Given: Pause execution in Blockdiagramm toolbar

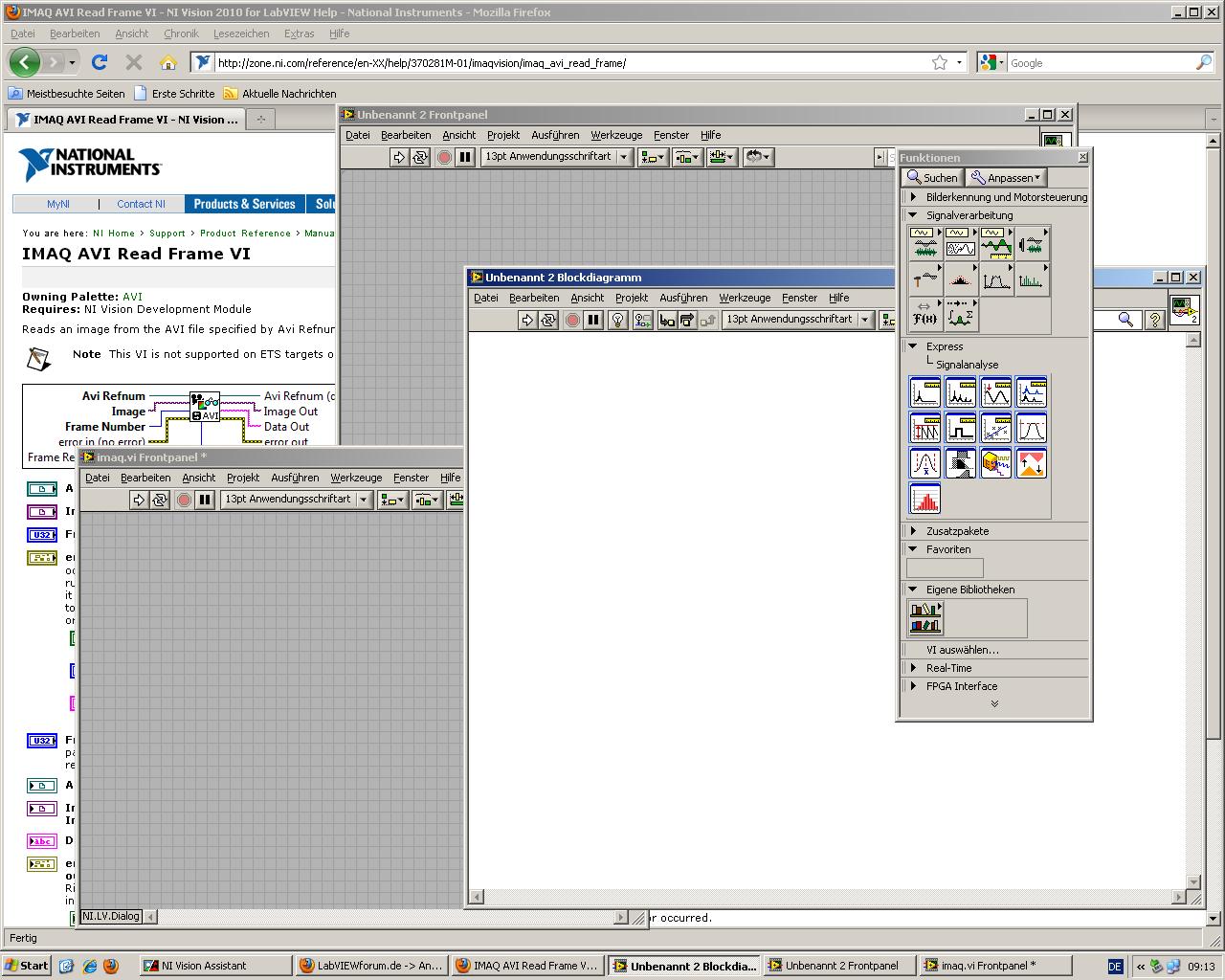Looking at the screenshot, I should 593,320.
